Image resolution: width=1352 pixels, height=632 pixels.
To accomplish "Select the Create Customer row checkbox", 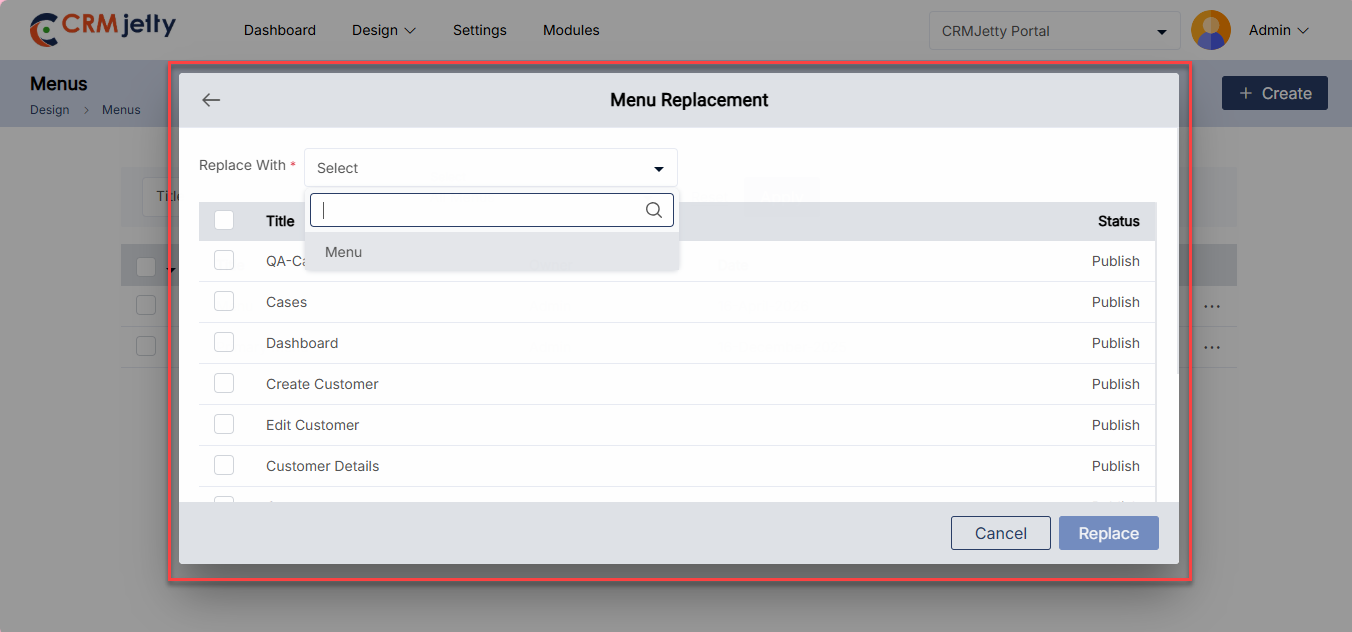I will tap(224, 383).
